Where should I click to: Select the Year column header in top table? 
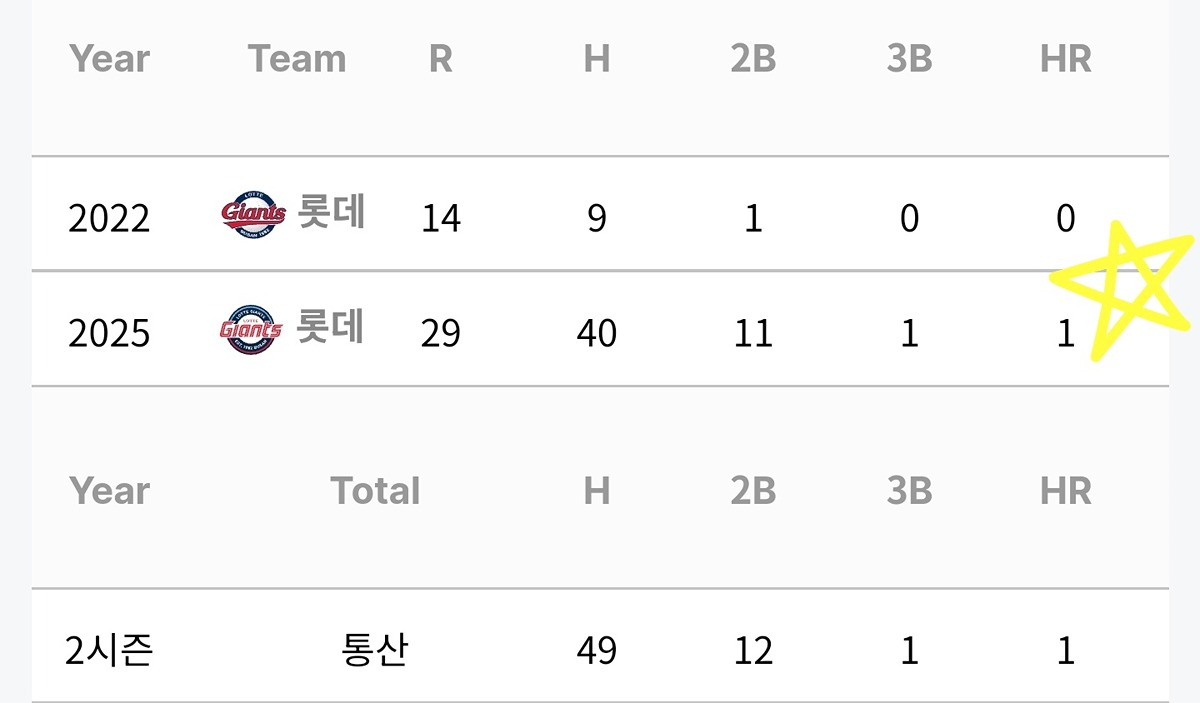pos(110,59)
